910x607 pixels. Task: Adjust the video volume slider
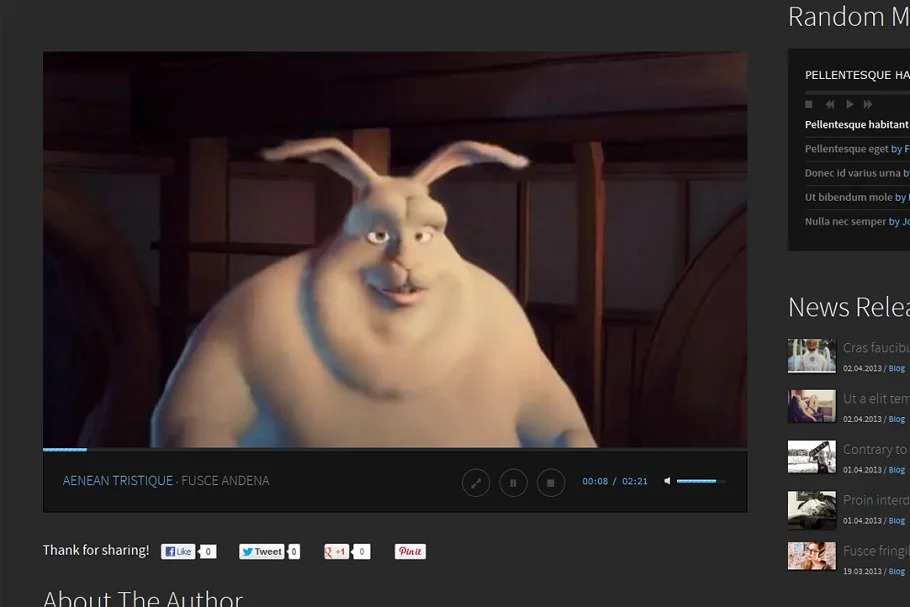[700, 481]
